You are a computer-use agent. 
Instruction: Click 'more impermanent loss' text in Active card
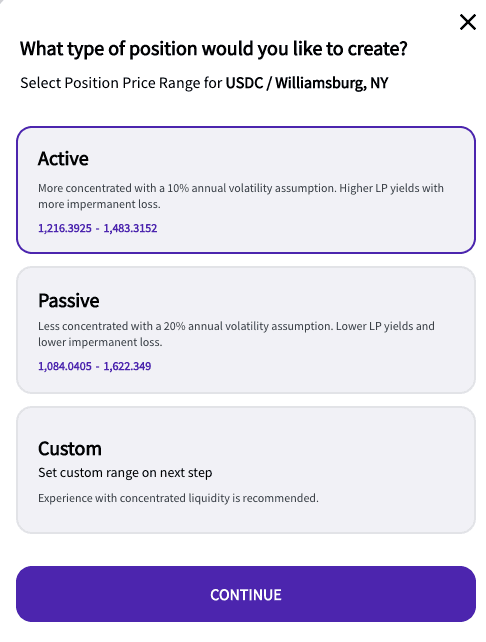(99, 204)
